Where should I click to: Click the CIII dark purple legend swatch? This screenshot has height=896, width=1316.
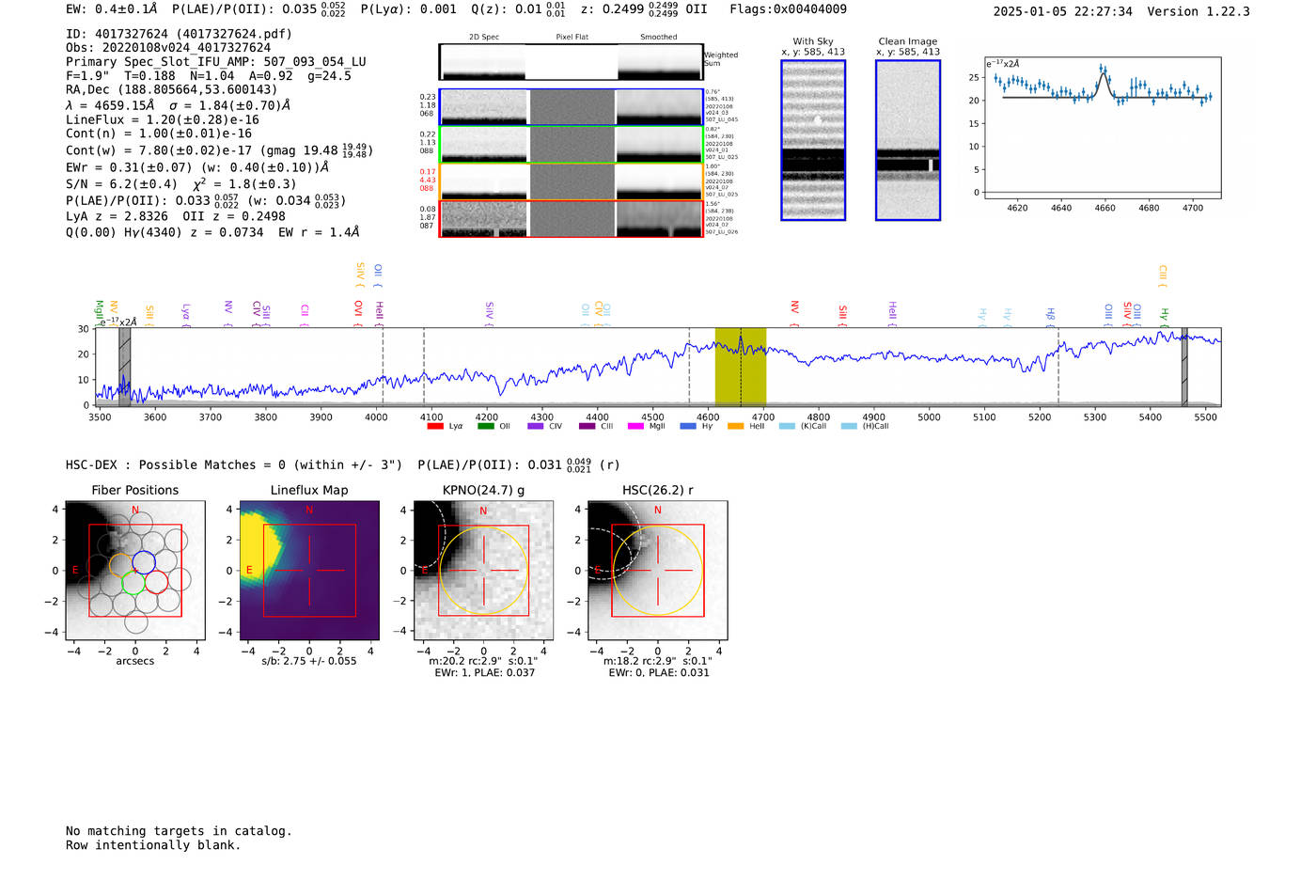pyautogui.click(x=587, y=426)
